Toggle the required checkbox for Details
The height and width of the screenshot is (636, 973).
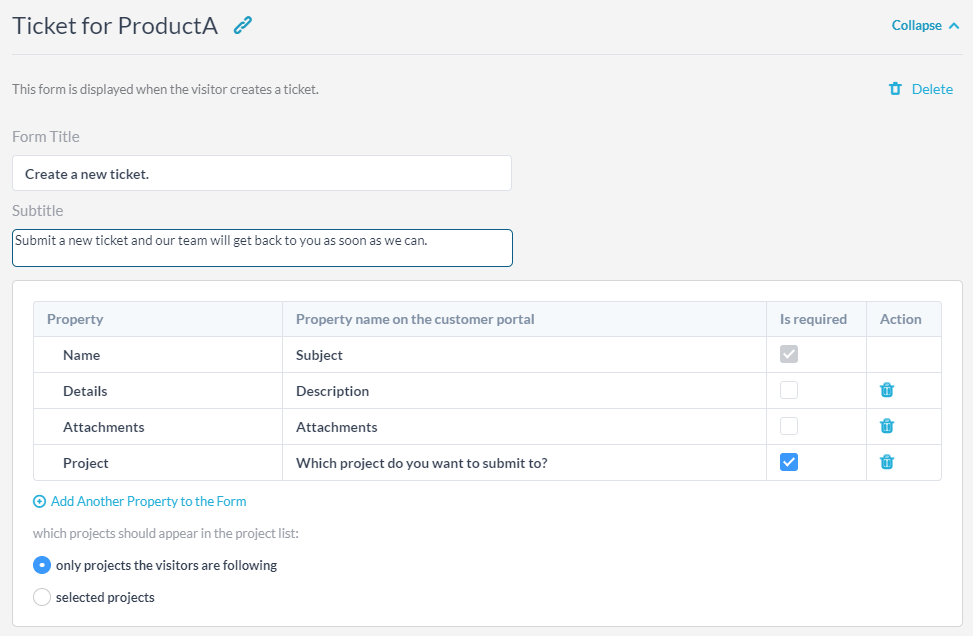[789, 390]
